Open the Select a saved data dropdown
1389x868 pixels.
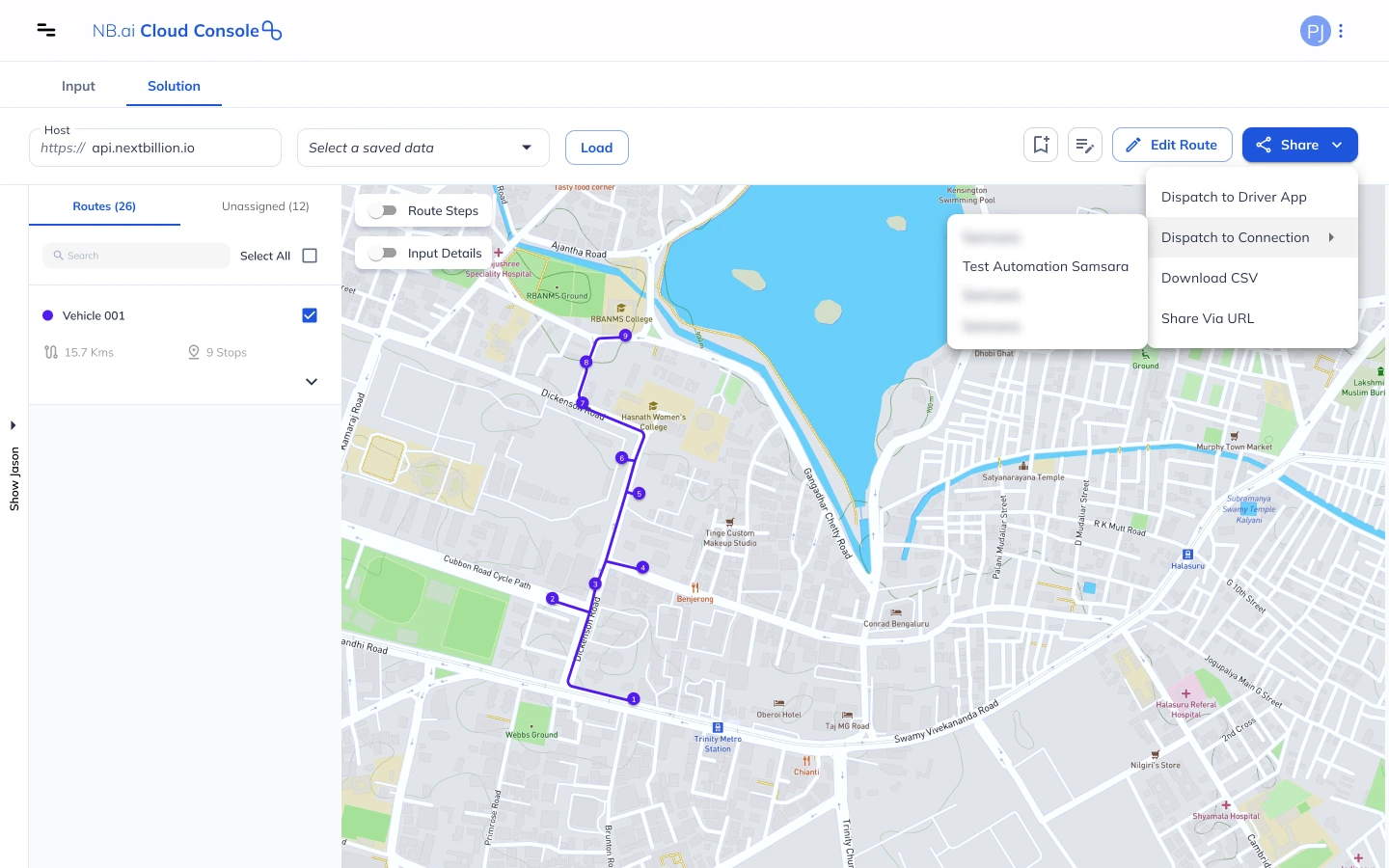tap(423, 148)
